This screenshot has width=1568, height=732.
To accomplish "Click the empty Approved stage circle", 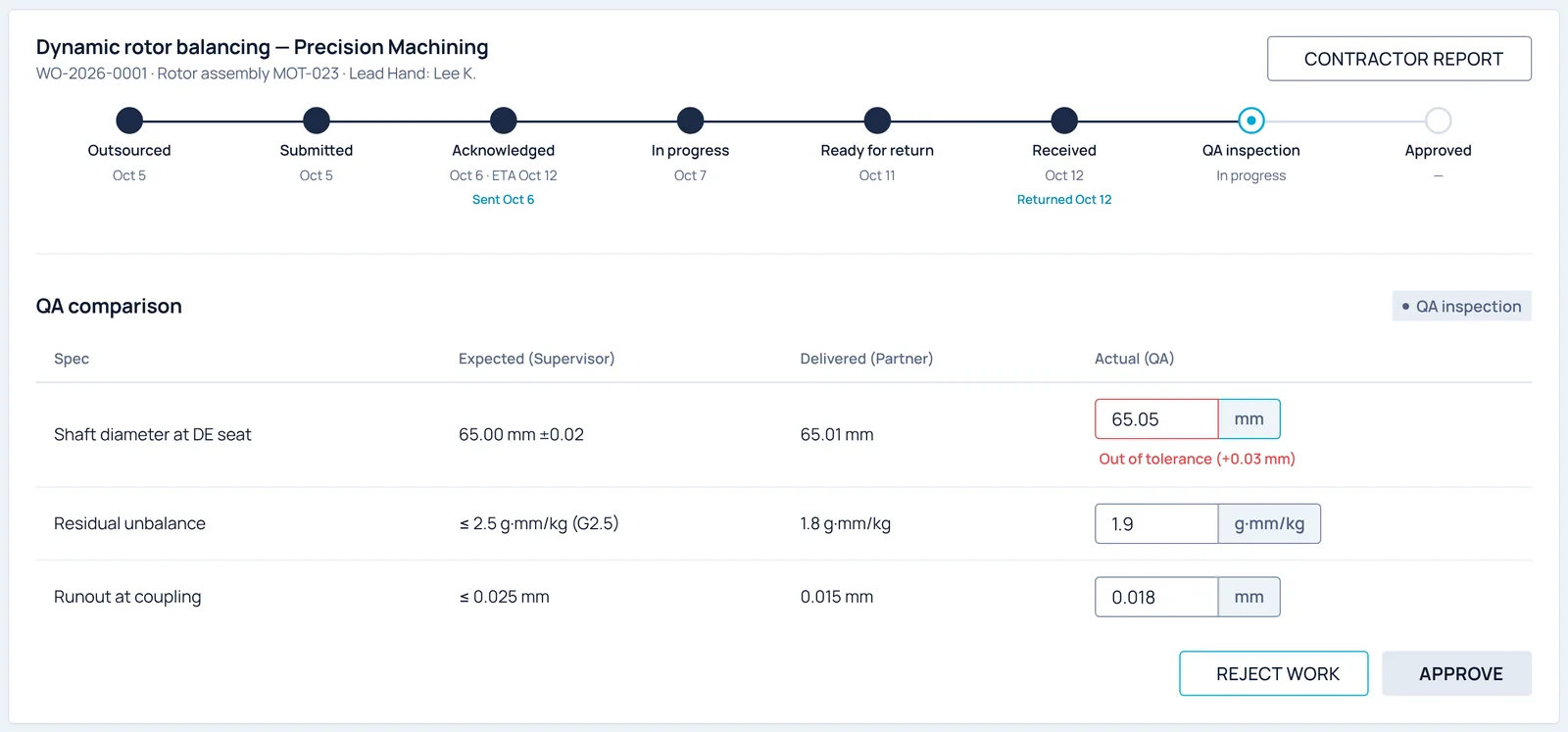I will pyautogui.click(x=1439, y=121).
